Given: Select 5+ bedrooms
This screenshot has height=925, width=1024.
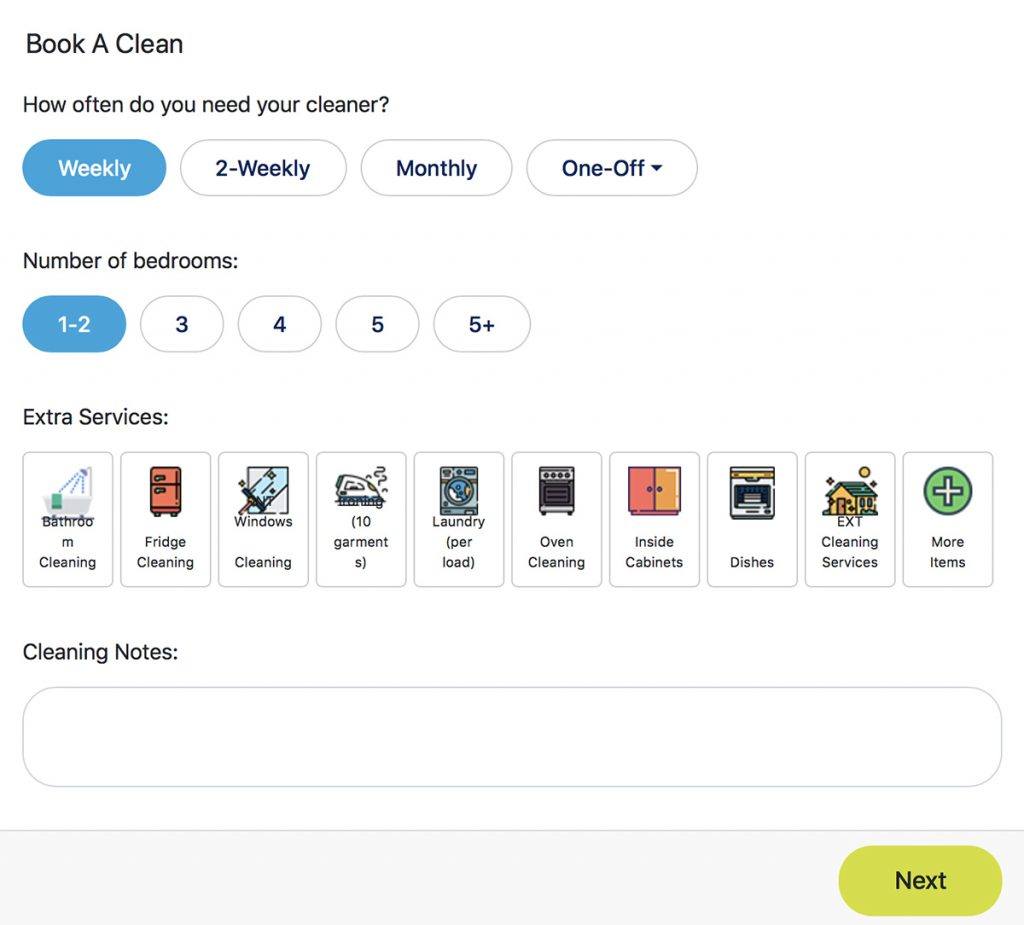Looking at the screenshot, I should (482, 324).
